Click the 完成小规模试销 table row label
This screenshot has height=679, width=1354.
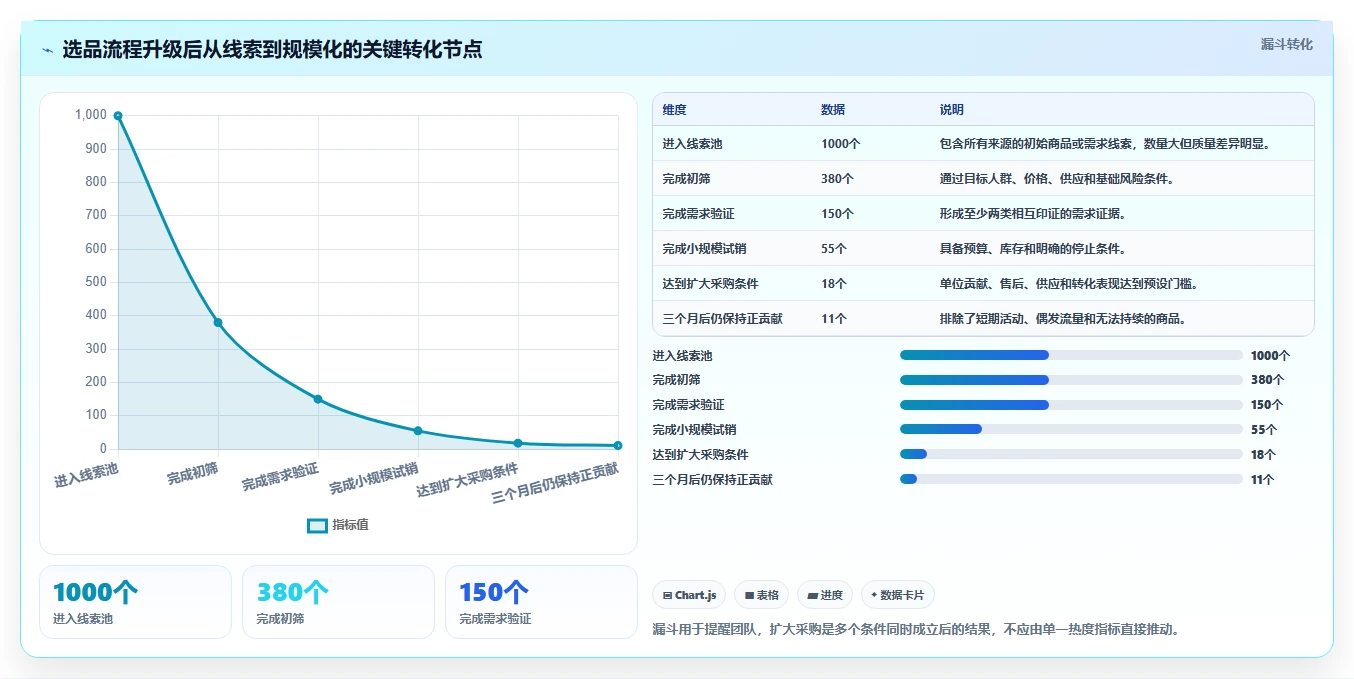tap(704, 249)
